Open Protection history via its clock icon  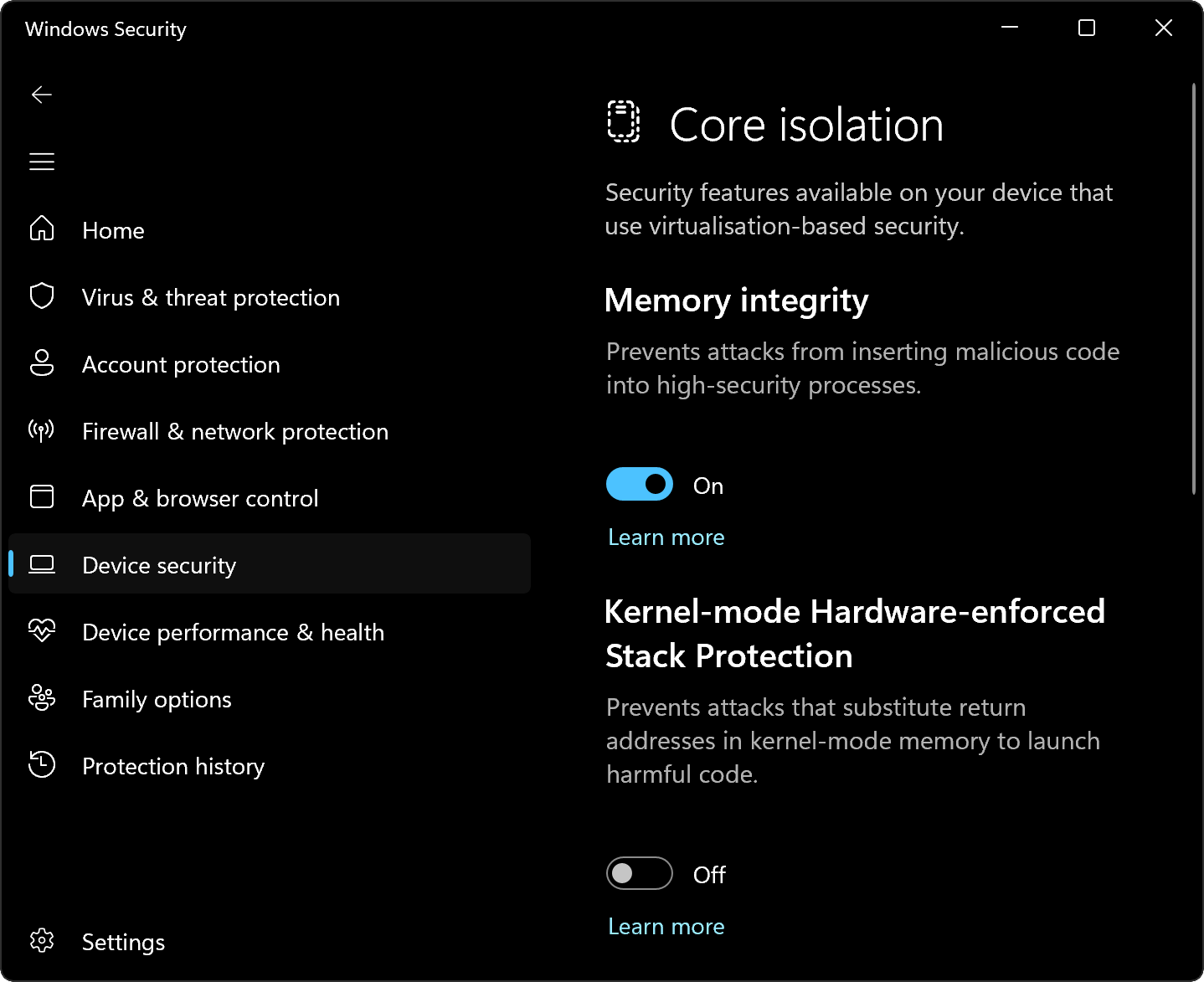point(42,765)
